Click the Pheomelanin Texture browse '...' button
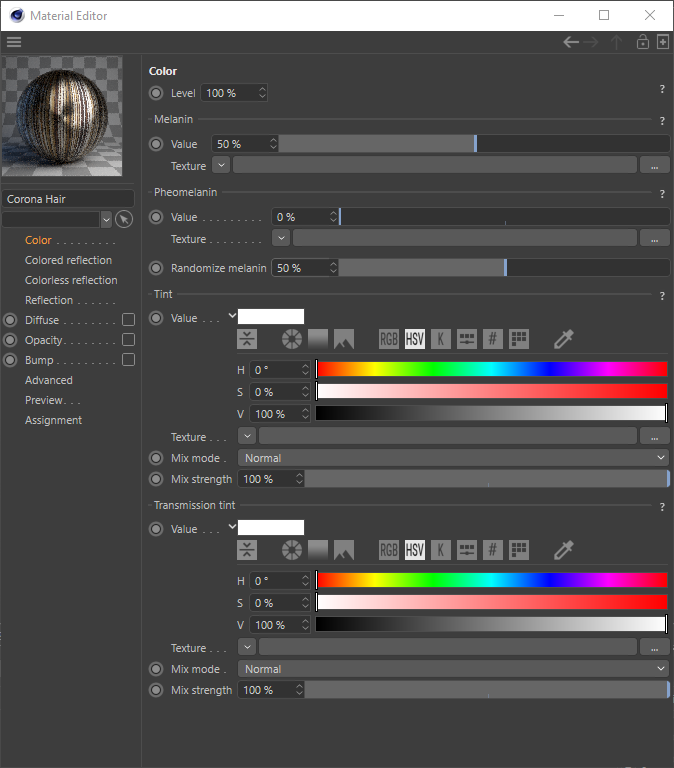 [654, 239]
